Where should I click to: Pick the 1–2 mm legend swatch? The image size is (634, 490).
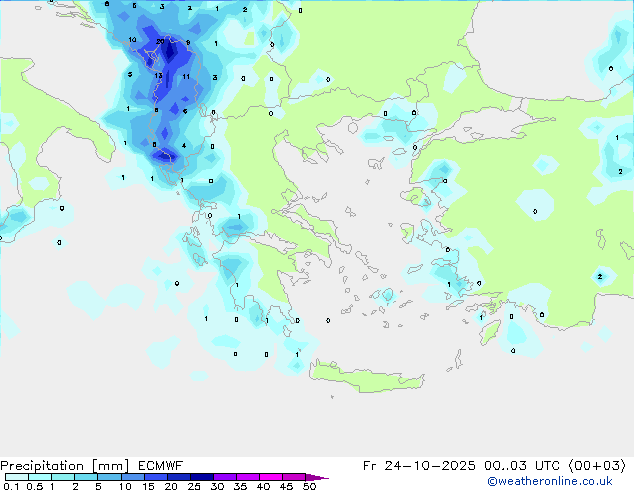click(63, 477)
